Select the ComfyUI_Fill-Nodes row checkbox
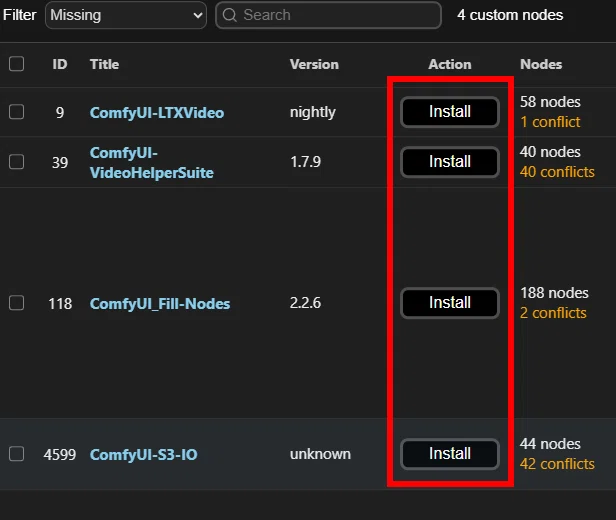The width and height of the screenshot is (616, 520). [x=16, y=303]
